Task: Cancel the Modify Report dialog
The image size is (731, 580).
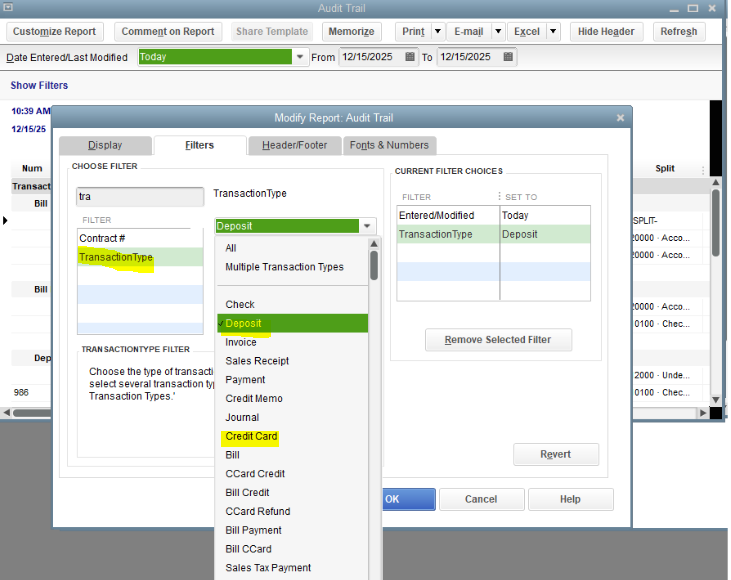Action: point(481,499)
